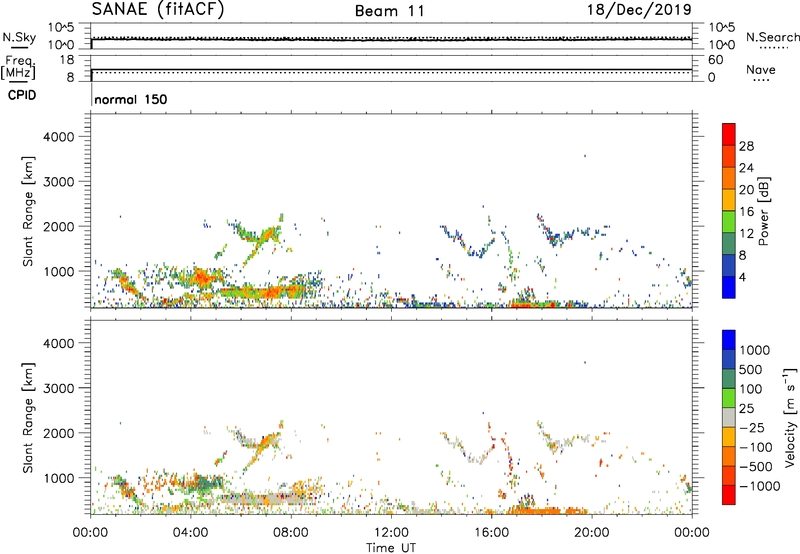Select the 3000 range tick in Power panel
The image size is (800, 554).
[x=58, y=182]
